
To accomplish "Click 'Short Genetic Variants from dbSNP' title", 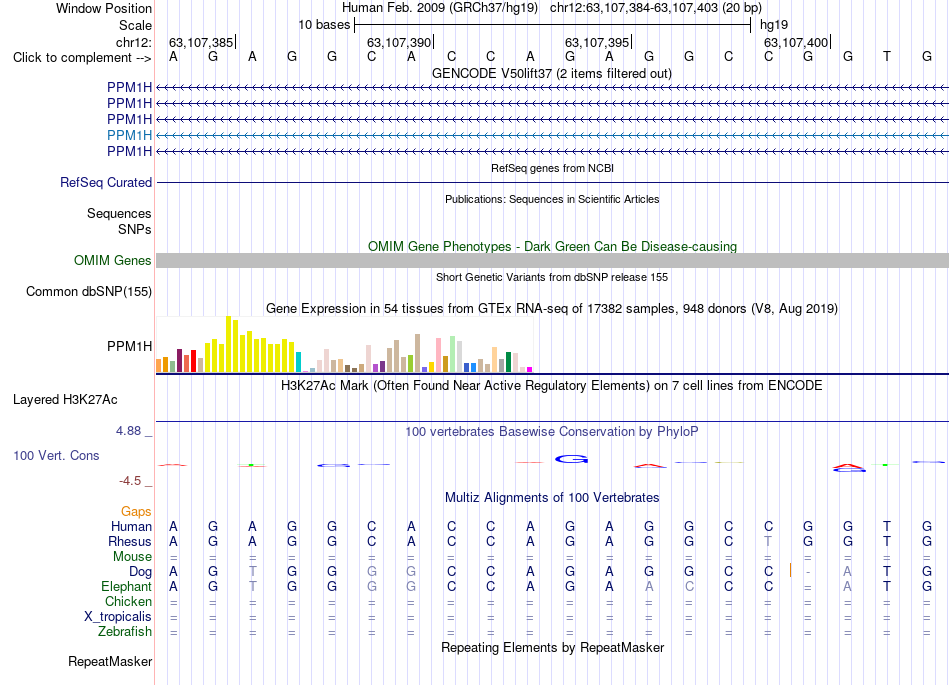I will click(x=552, y=277).
